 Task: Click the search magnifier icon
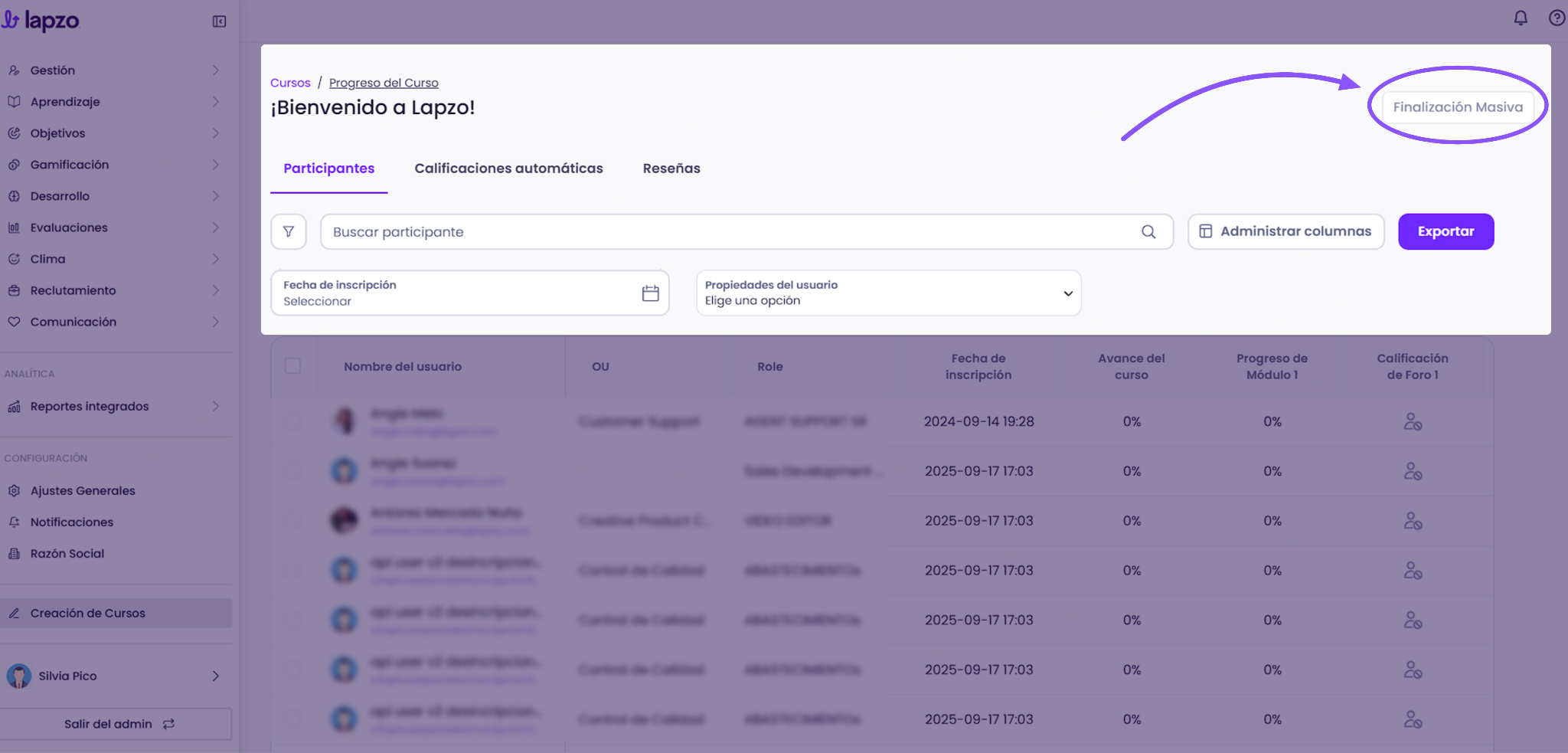pyautogui.click(x=1148, y=231)
